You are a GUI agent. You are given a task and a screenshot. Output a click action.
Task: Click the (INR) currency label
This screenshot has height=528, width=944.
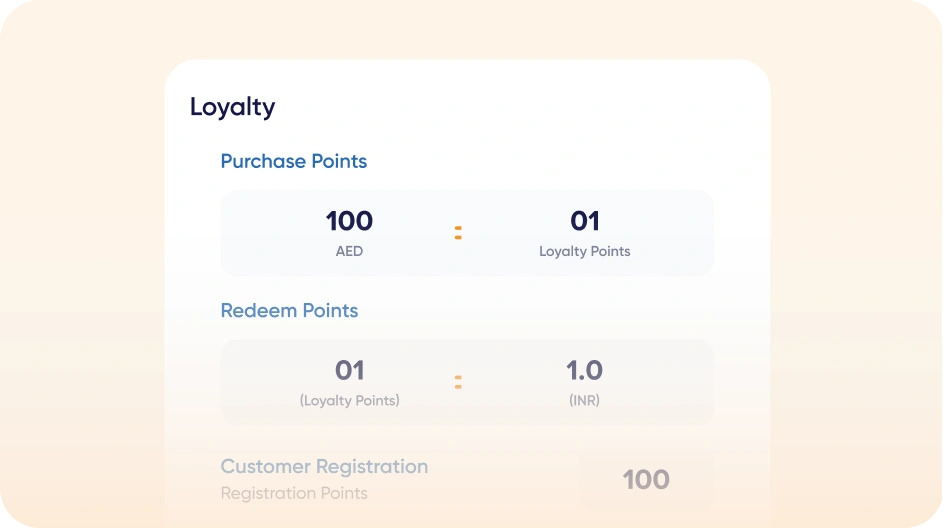point(584,401)
